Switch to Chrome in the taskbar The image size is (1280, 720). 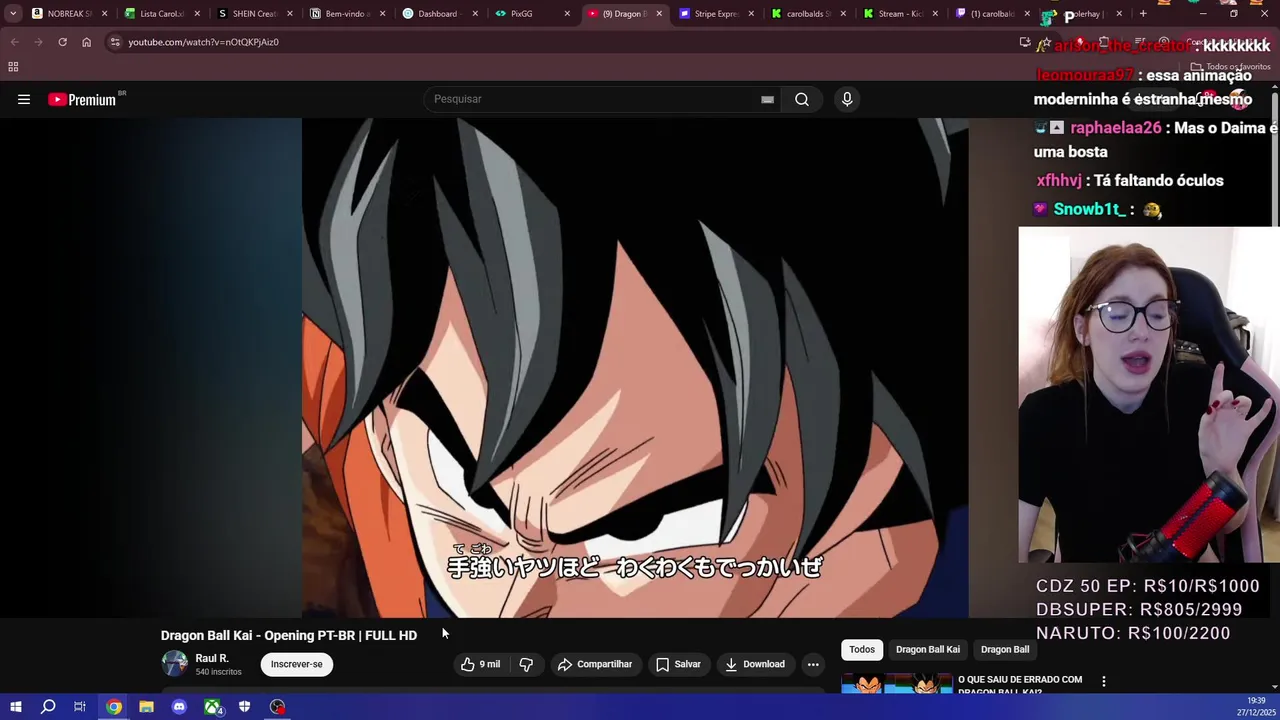pyautogui.click(x=114, y=707)
